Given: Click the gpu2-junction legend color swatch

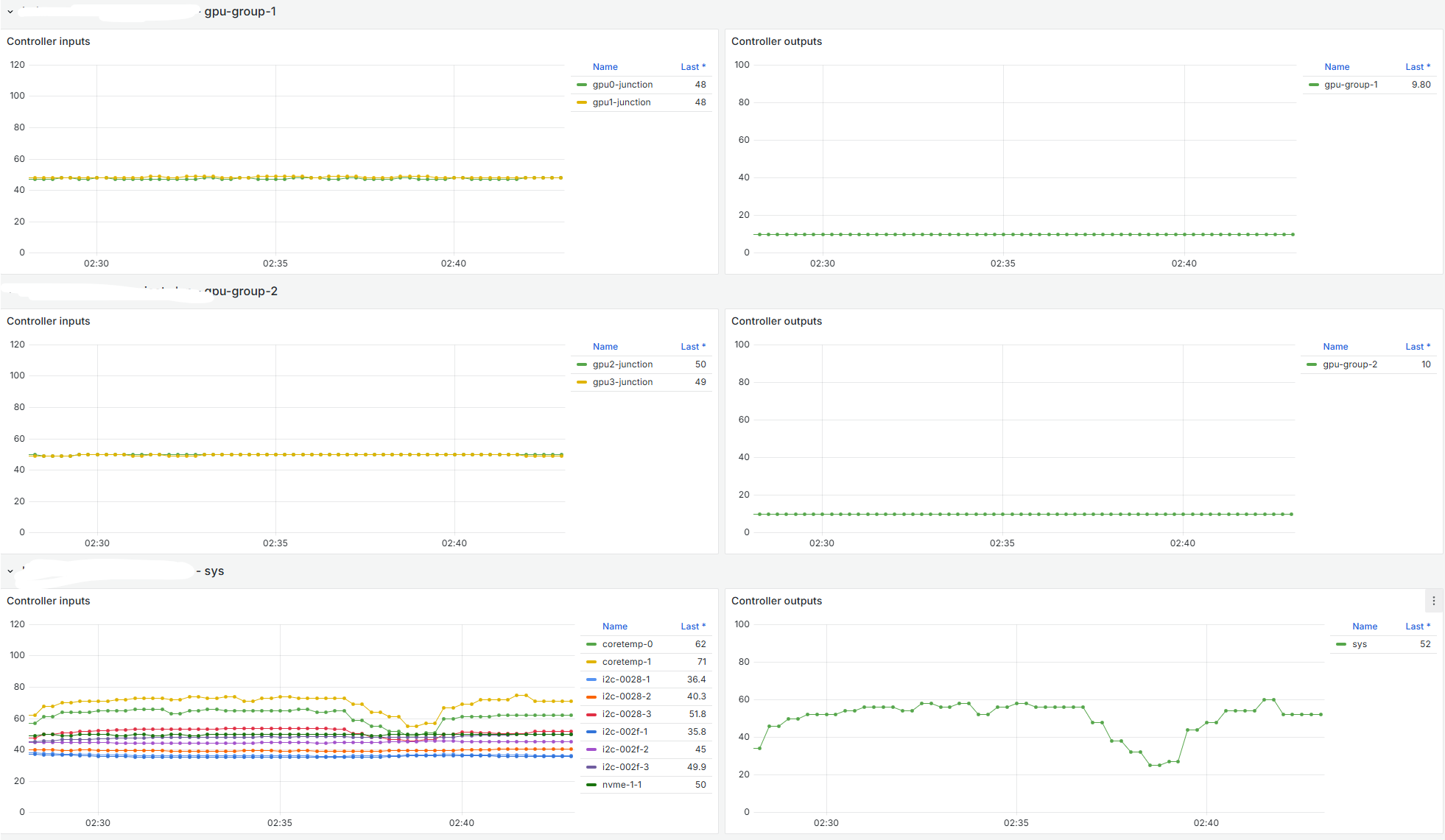Looking at the screenshot, I should click(582, 364).
